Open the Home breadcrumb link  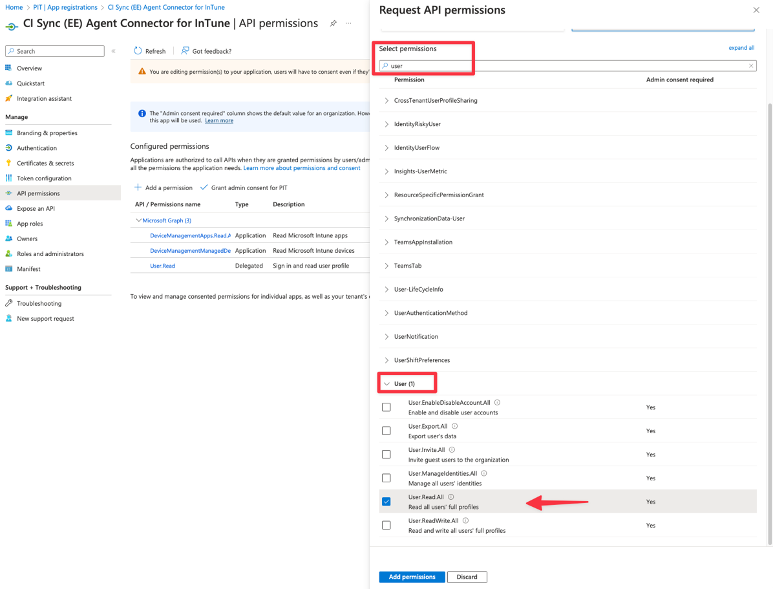pos(14,7)
